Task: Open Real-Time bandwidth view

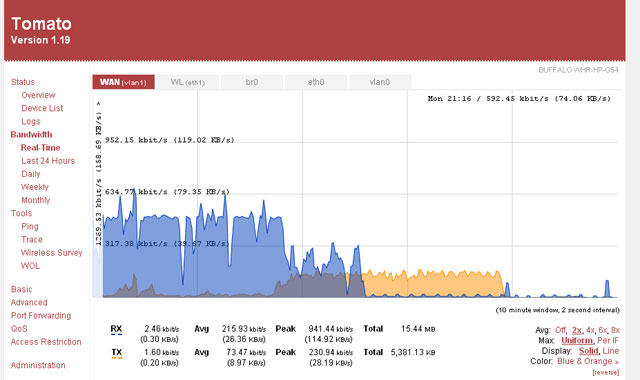Action: [40, 147]
